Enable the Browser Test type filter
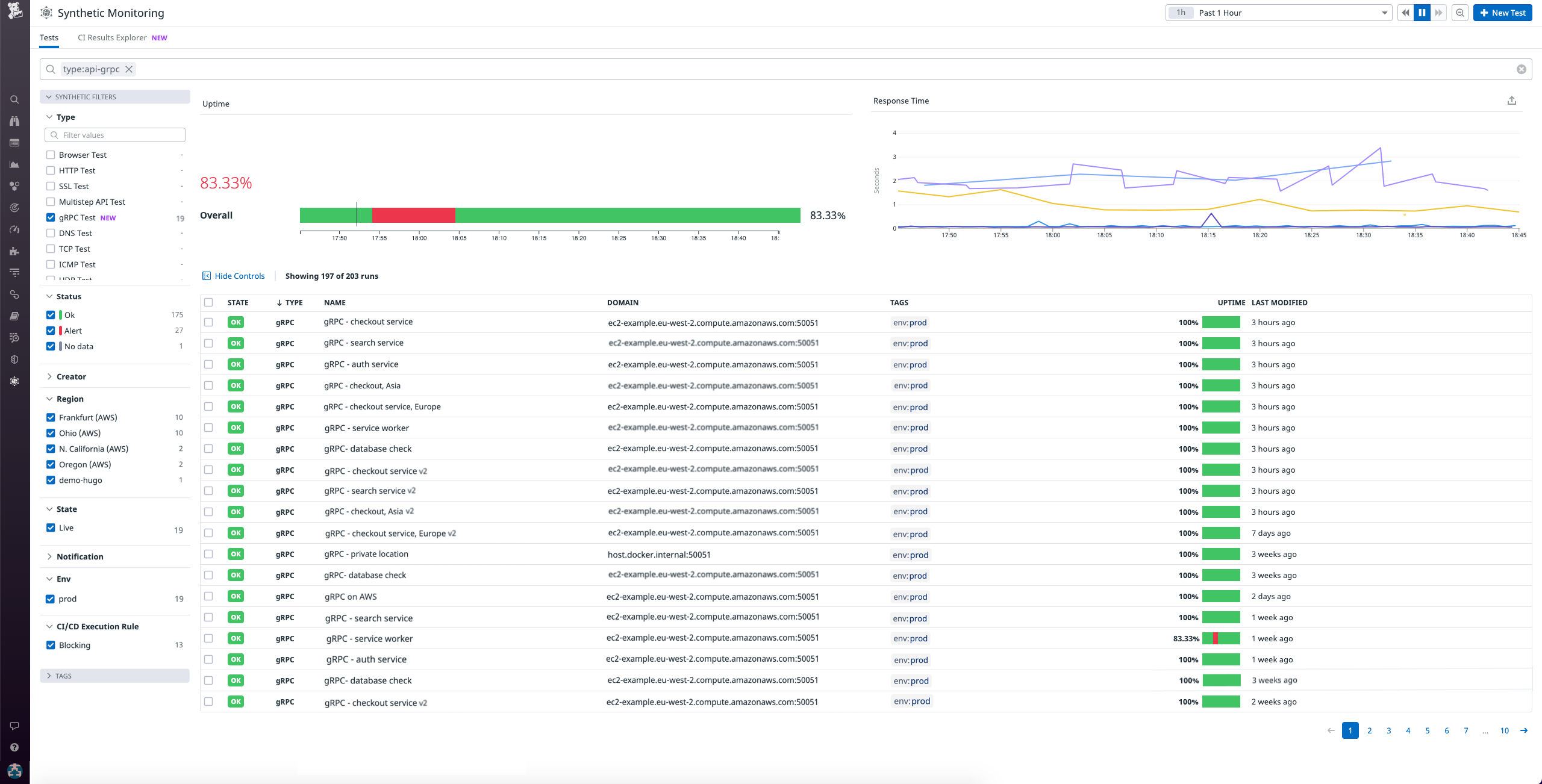1542x784 pixels. coord(51,155)
